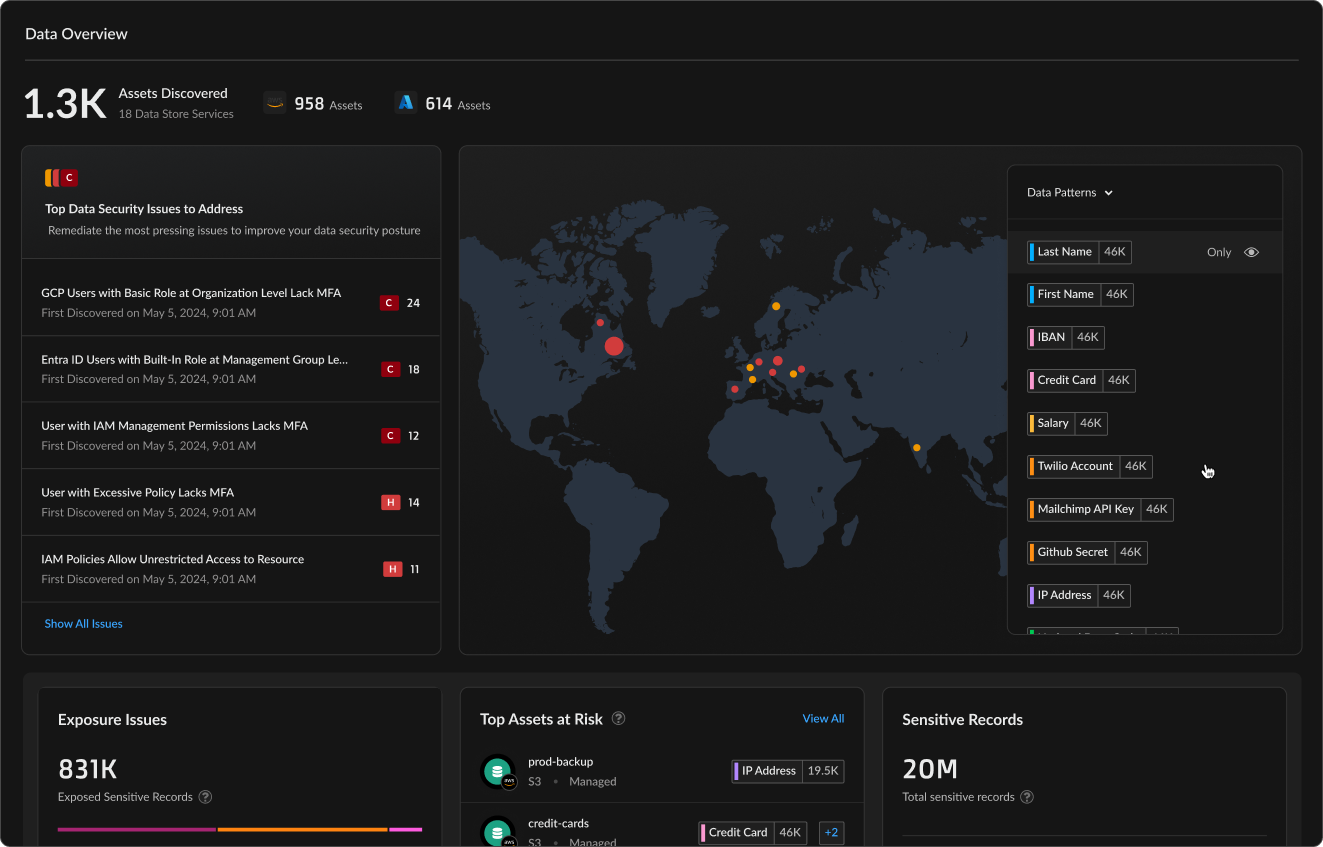Click the 1.3K Assets Discovered figure
The height and width of the screenshot is (847, 1323).
[65, 104]
